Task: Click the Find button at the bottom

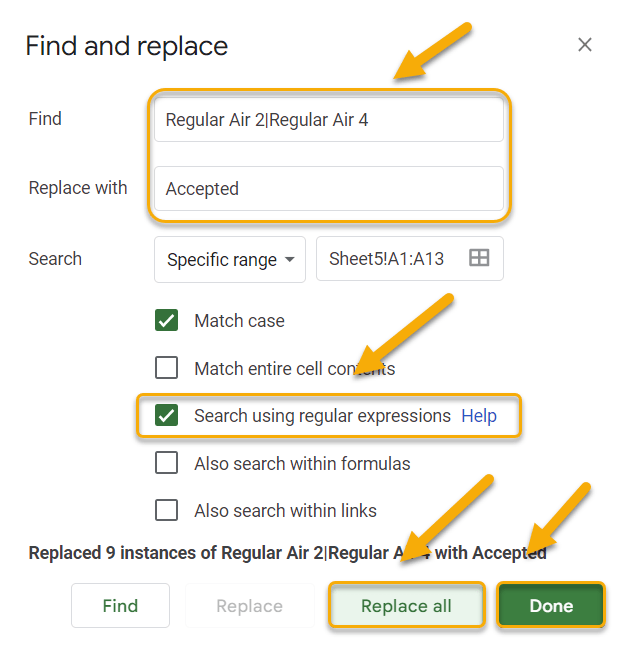Action: pos(120,606)
